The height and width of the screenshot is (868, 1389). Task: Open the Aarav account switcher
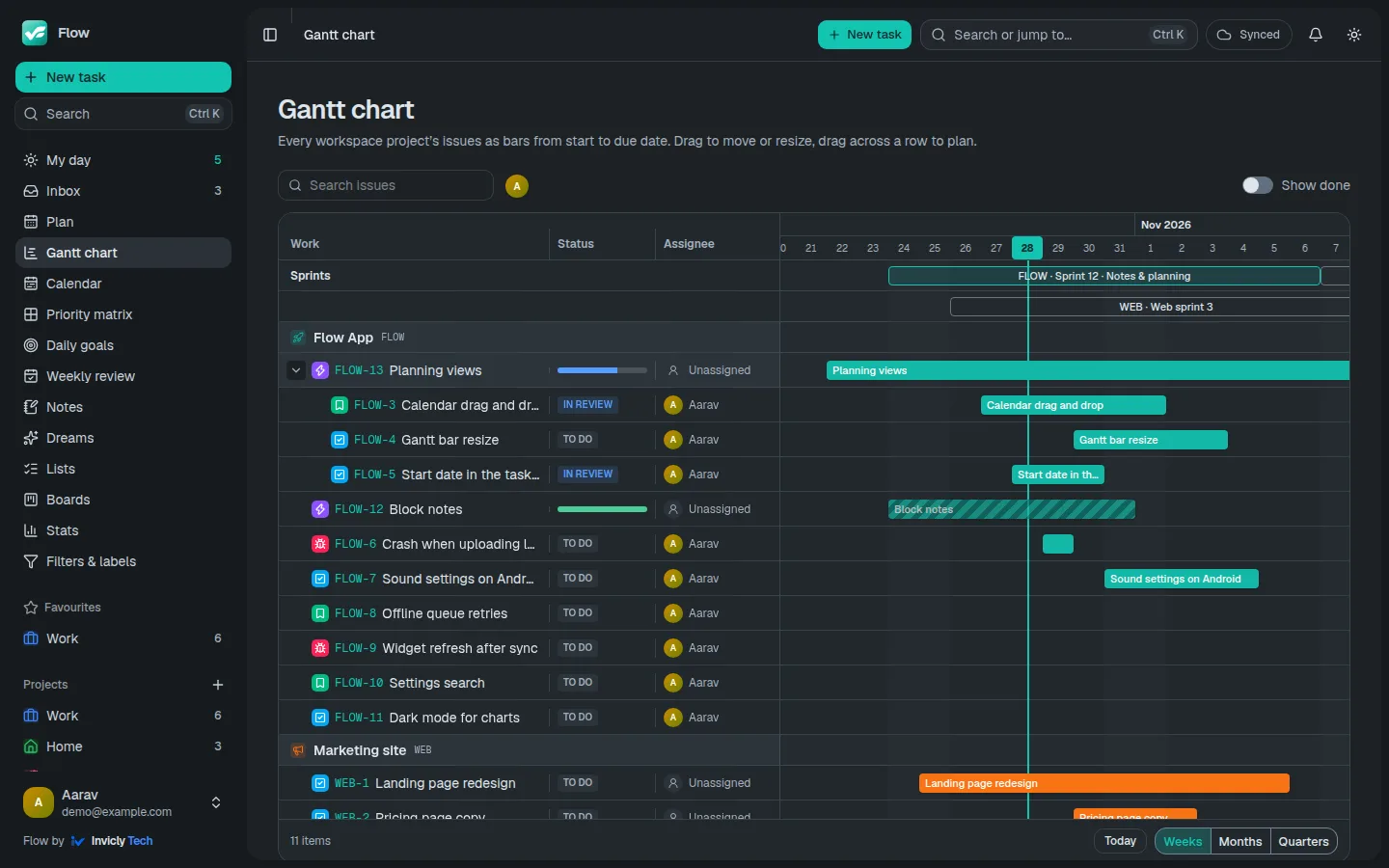(123, 802)
